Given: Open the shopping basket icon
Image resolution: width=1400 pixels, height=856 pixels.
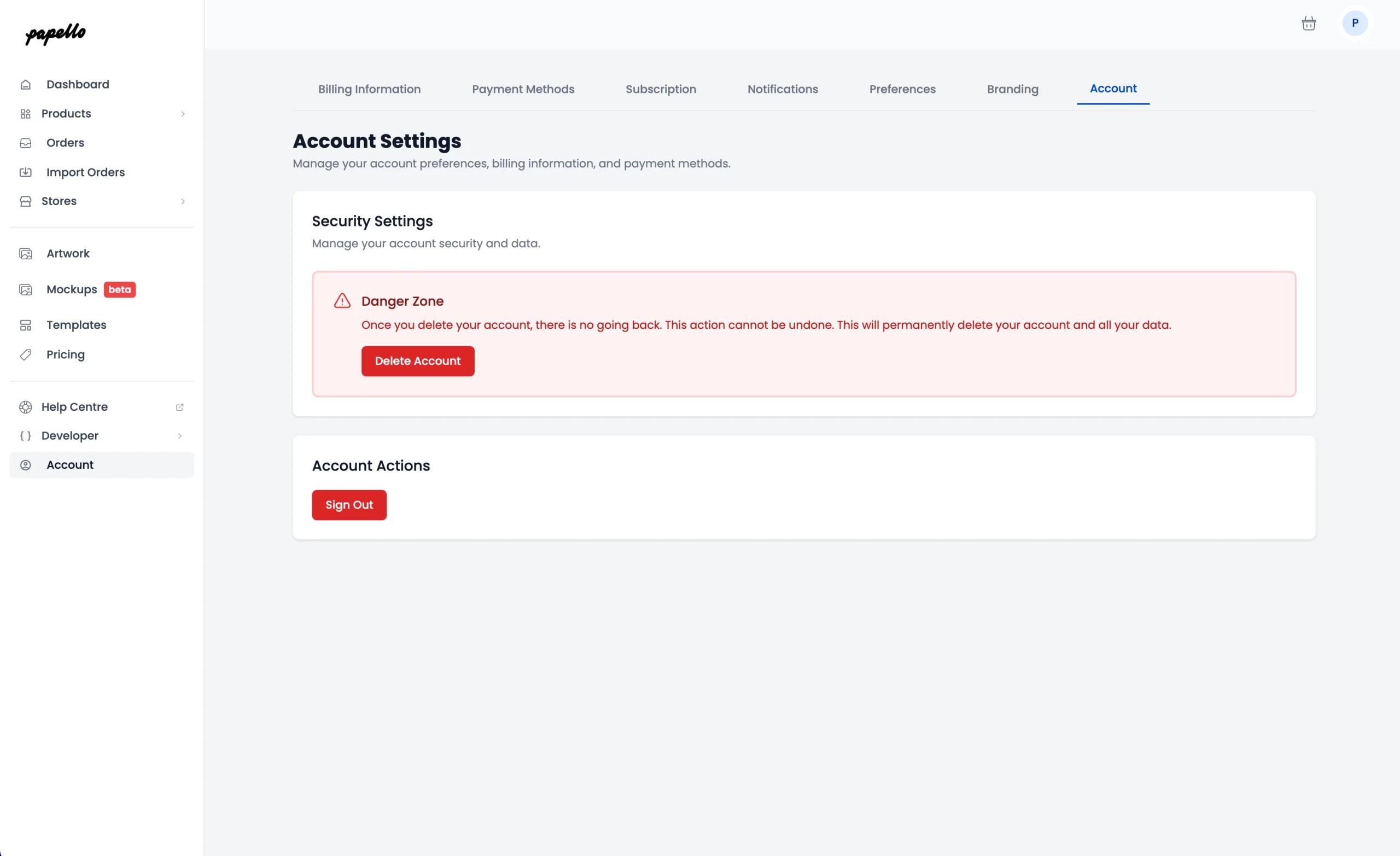Looking at the screenshot, I should pos(1309,24).
